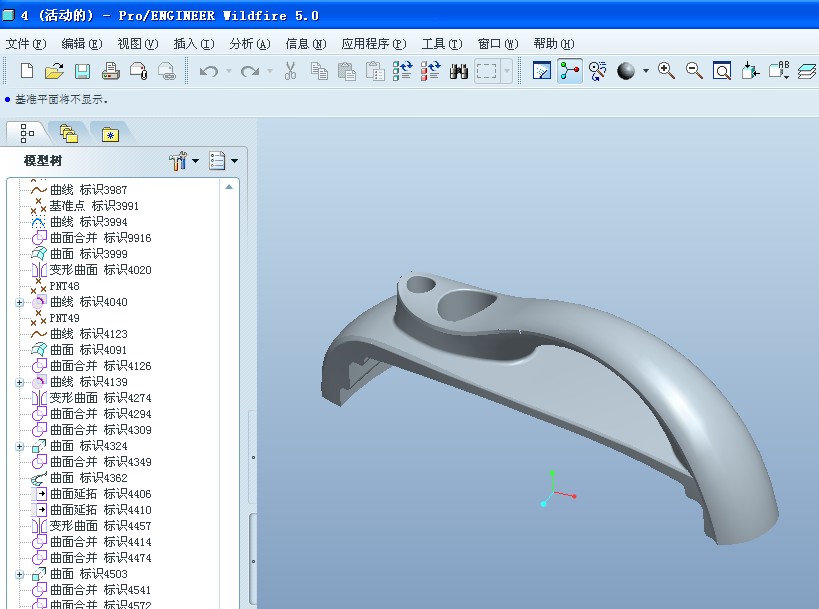Open the 编辑(E) menu
The height and width of the screenshot is (609, 819).
tap(81, 44)
